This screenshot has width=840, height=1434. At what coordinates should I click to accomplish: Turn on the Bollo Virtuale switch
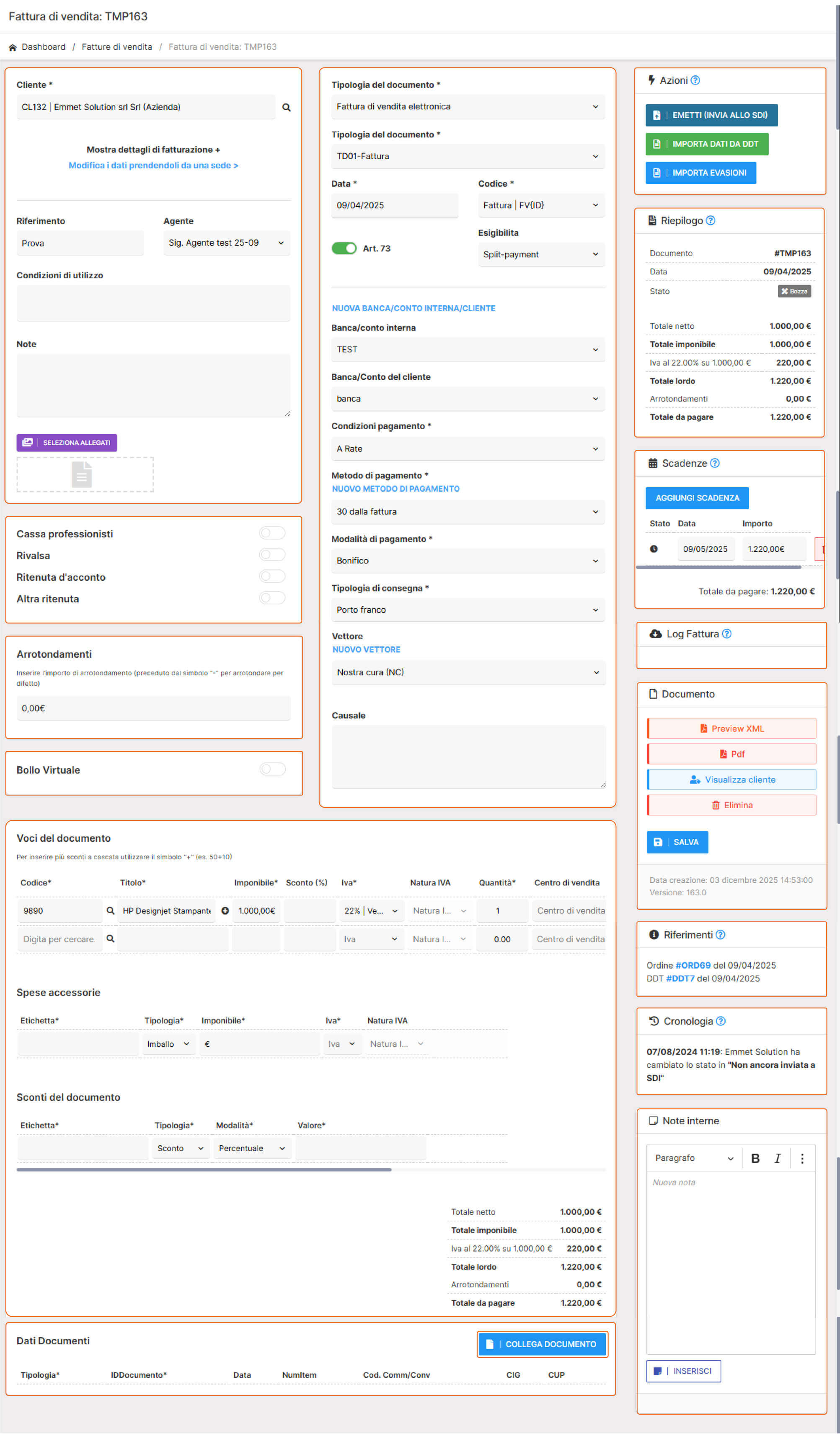tap(272, 769)
